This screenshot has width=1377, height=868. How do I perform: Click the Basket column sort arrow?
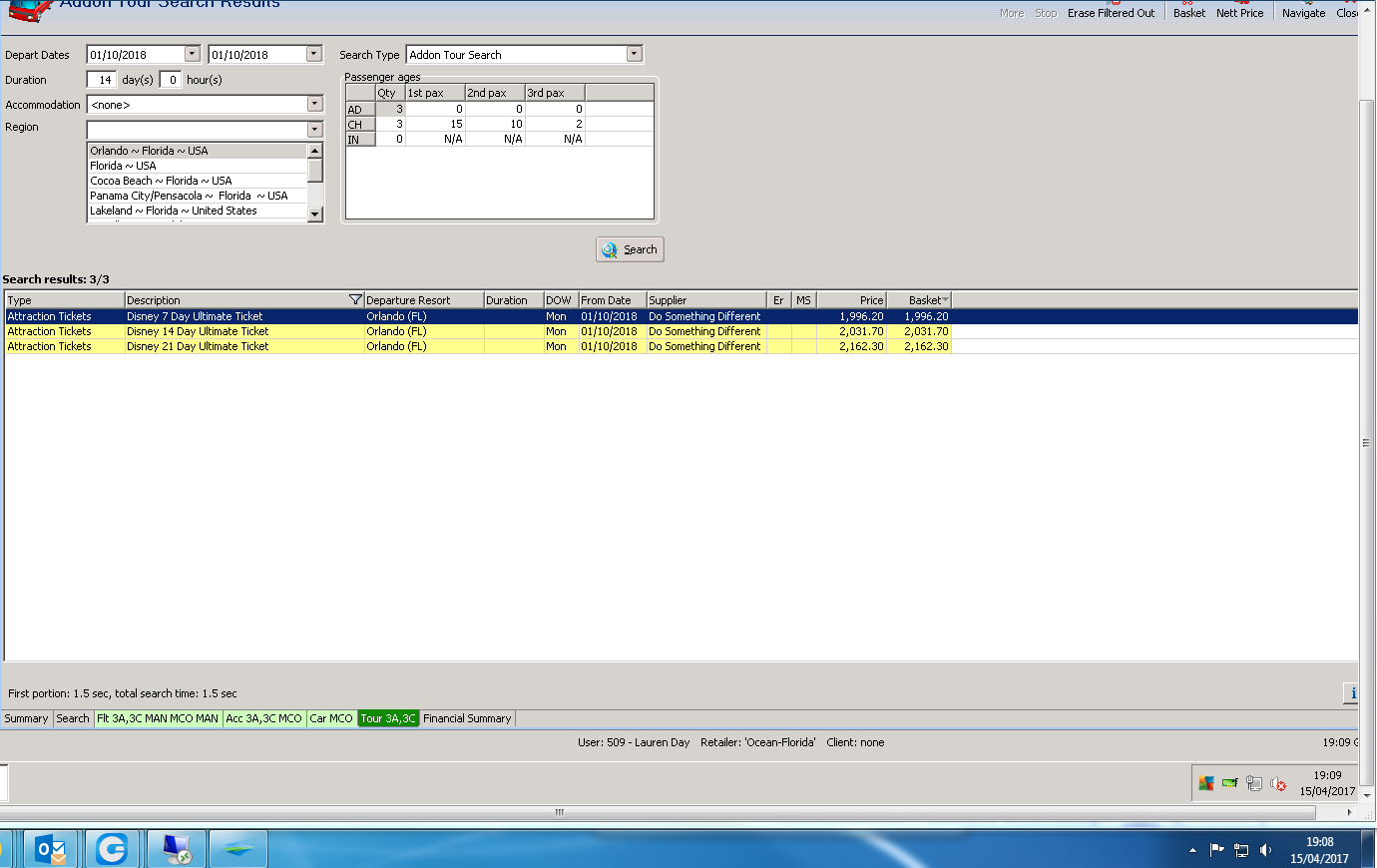click(x=945, y=299)
